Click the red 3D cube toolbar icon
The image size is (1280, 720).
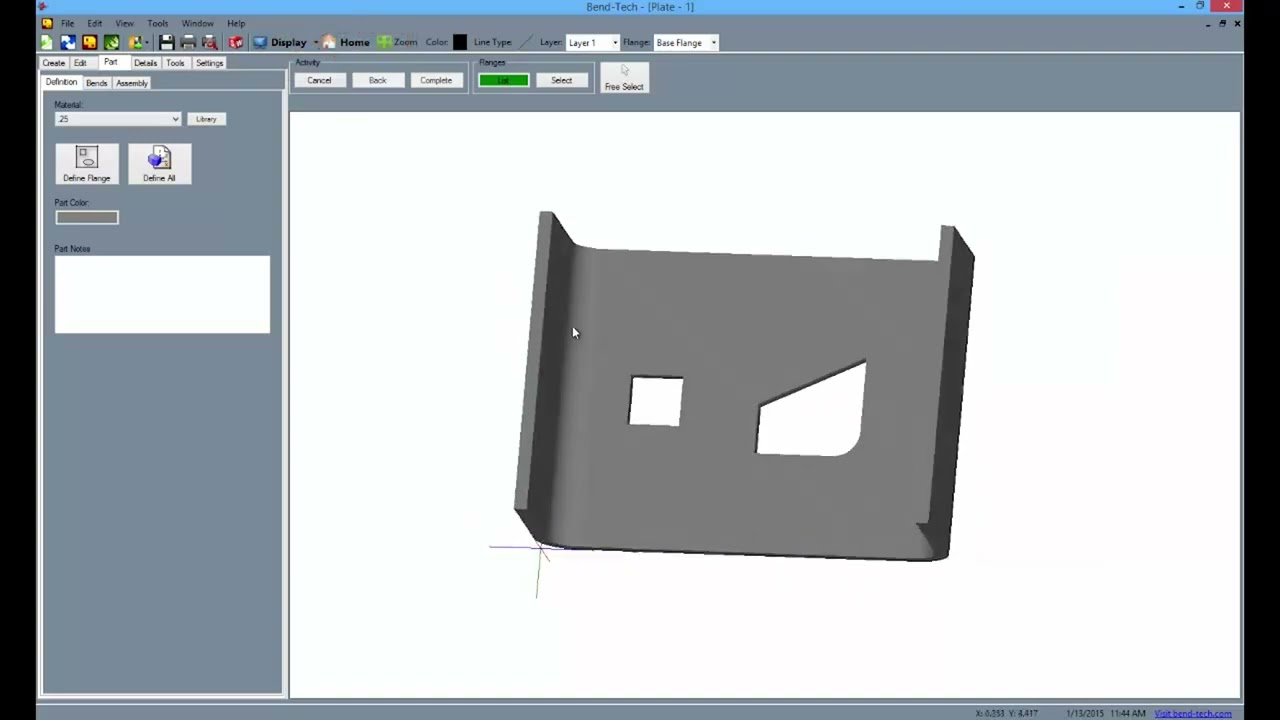[236, 42]
